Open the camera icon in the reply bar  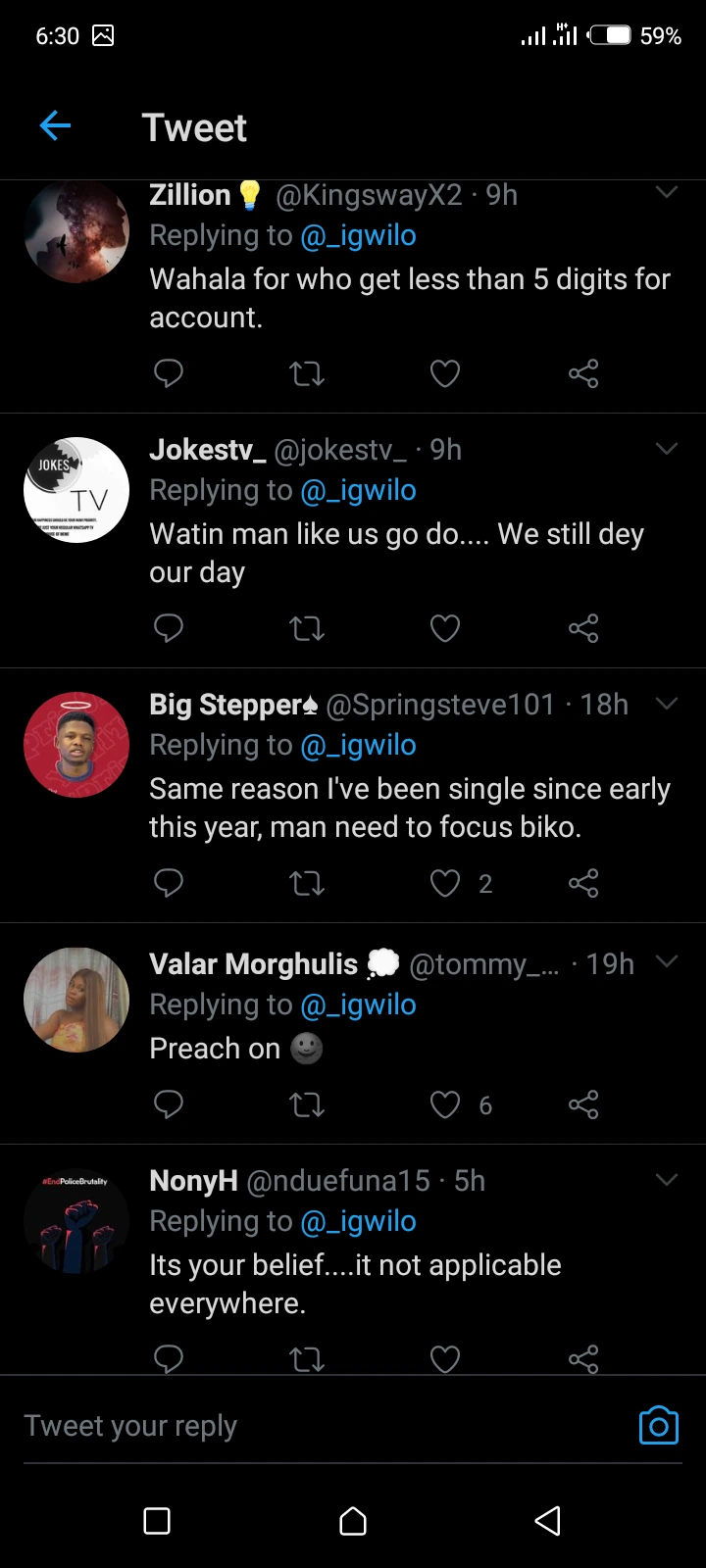coord(658,1426)
